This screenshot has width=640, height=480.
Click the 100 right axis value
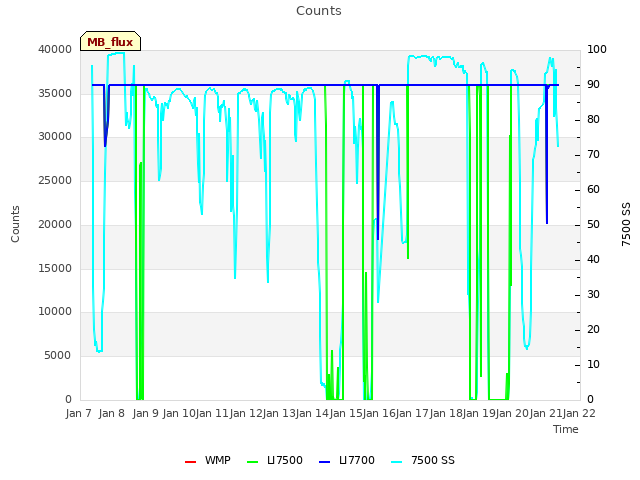(x=597, y=49)
